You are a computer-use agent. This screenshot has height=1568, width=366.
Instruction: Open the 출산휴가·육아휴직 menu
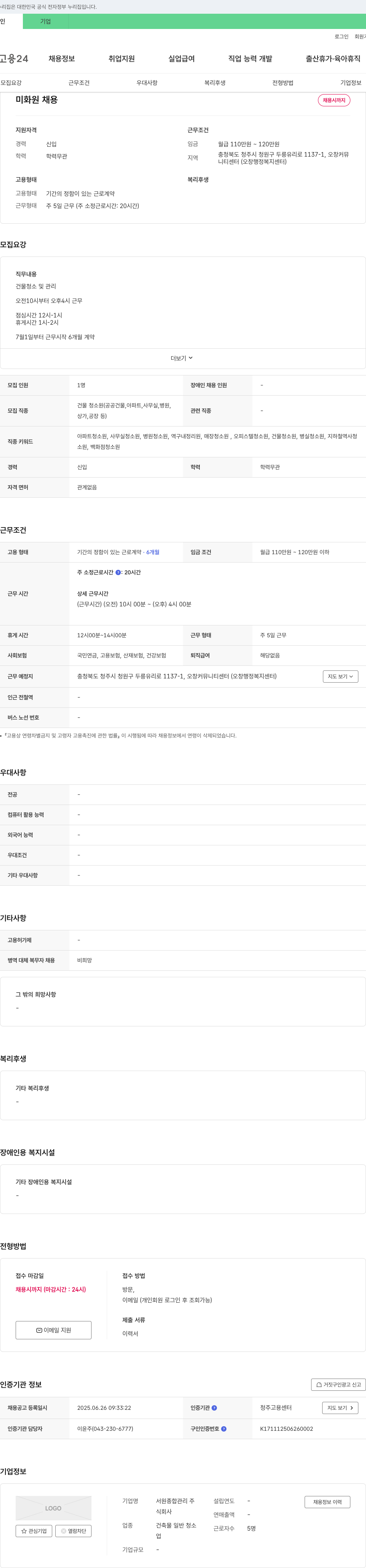[333, 58]
